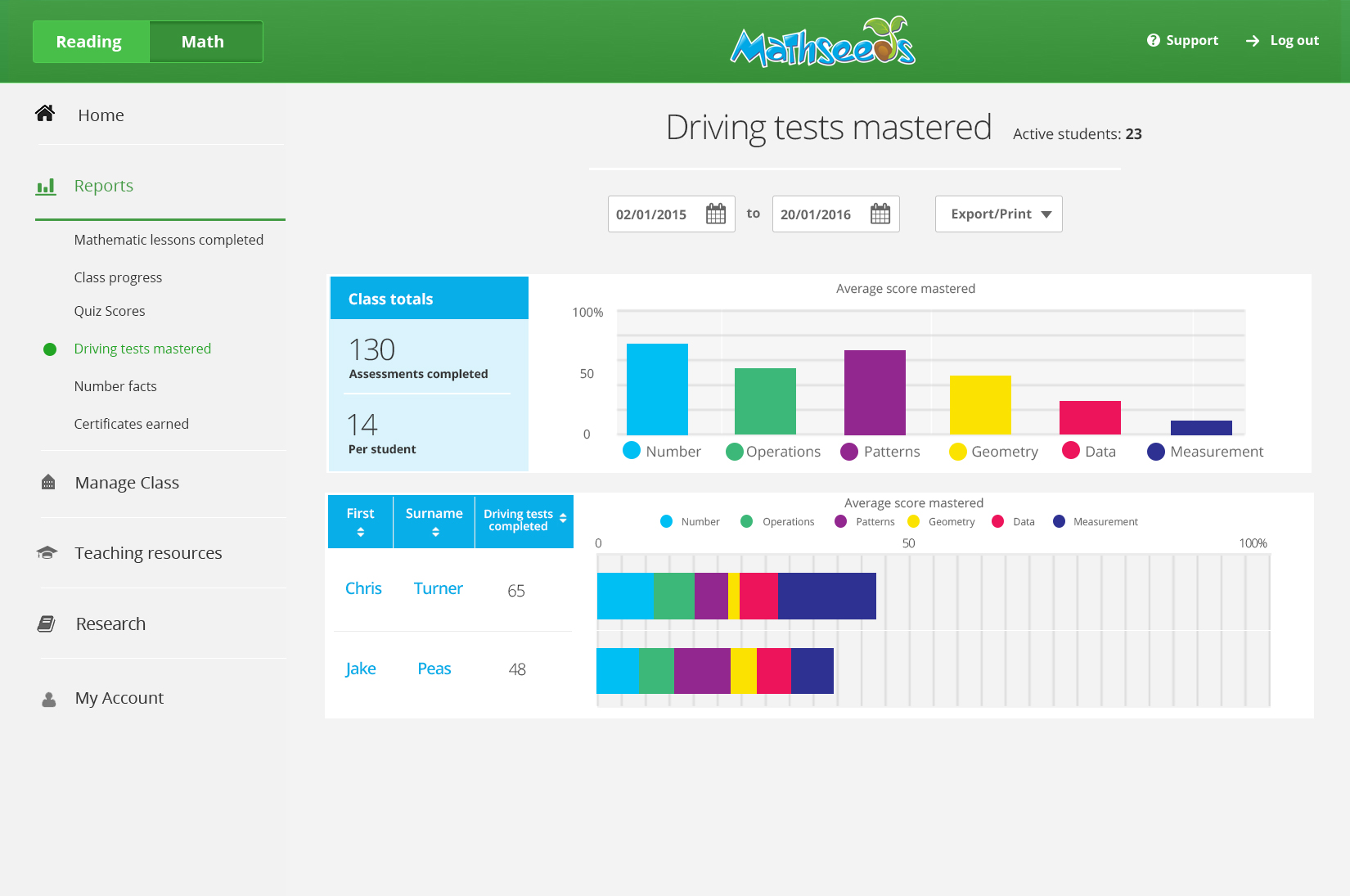Open the Manage Class school icon
The width and height of the screenshot is (1350, 896).
[x=47, y=482]
